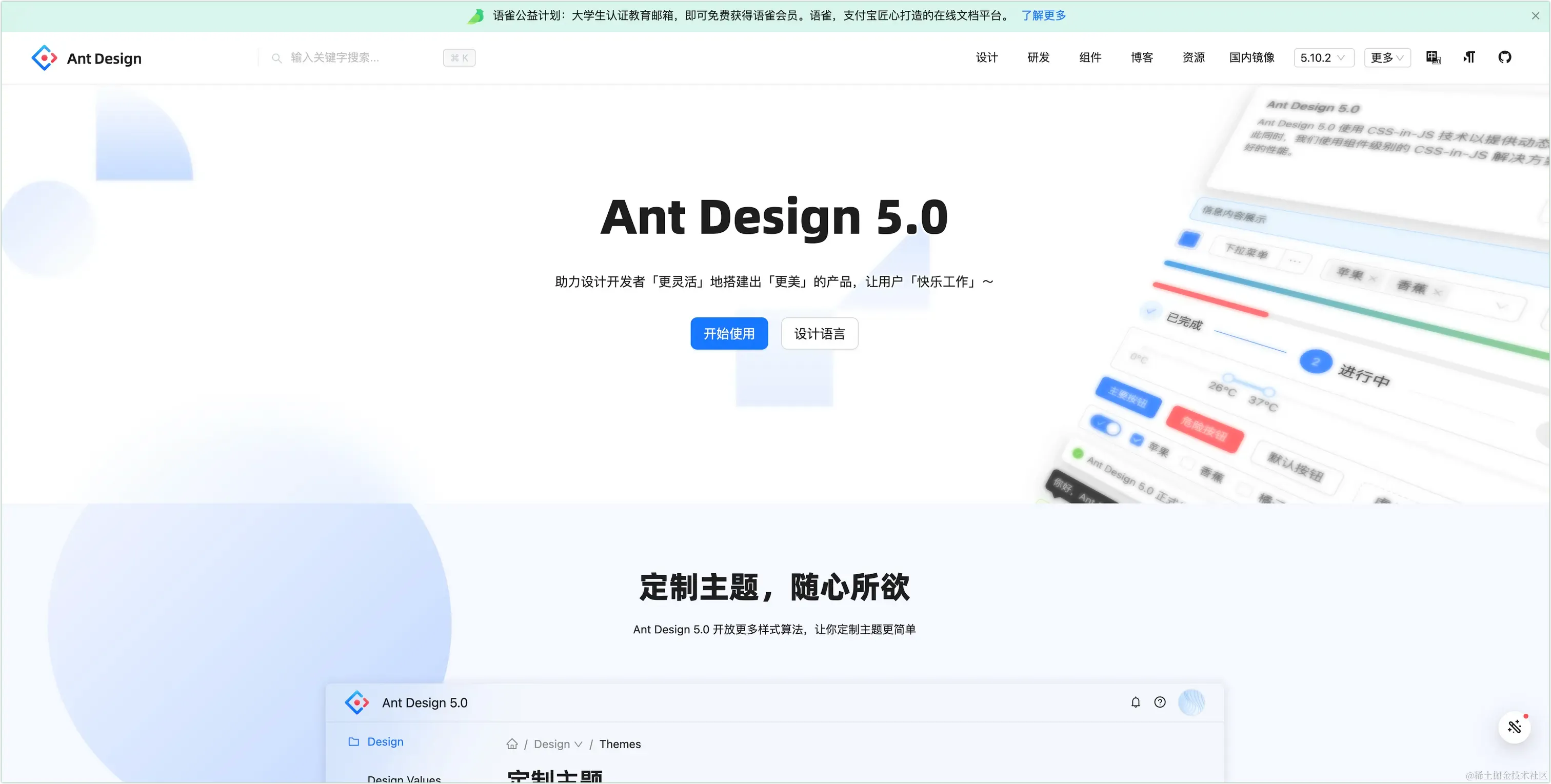
Task: Click the 开始使用 primary button
Action: pos(729,334)
